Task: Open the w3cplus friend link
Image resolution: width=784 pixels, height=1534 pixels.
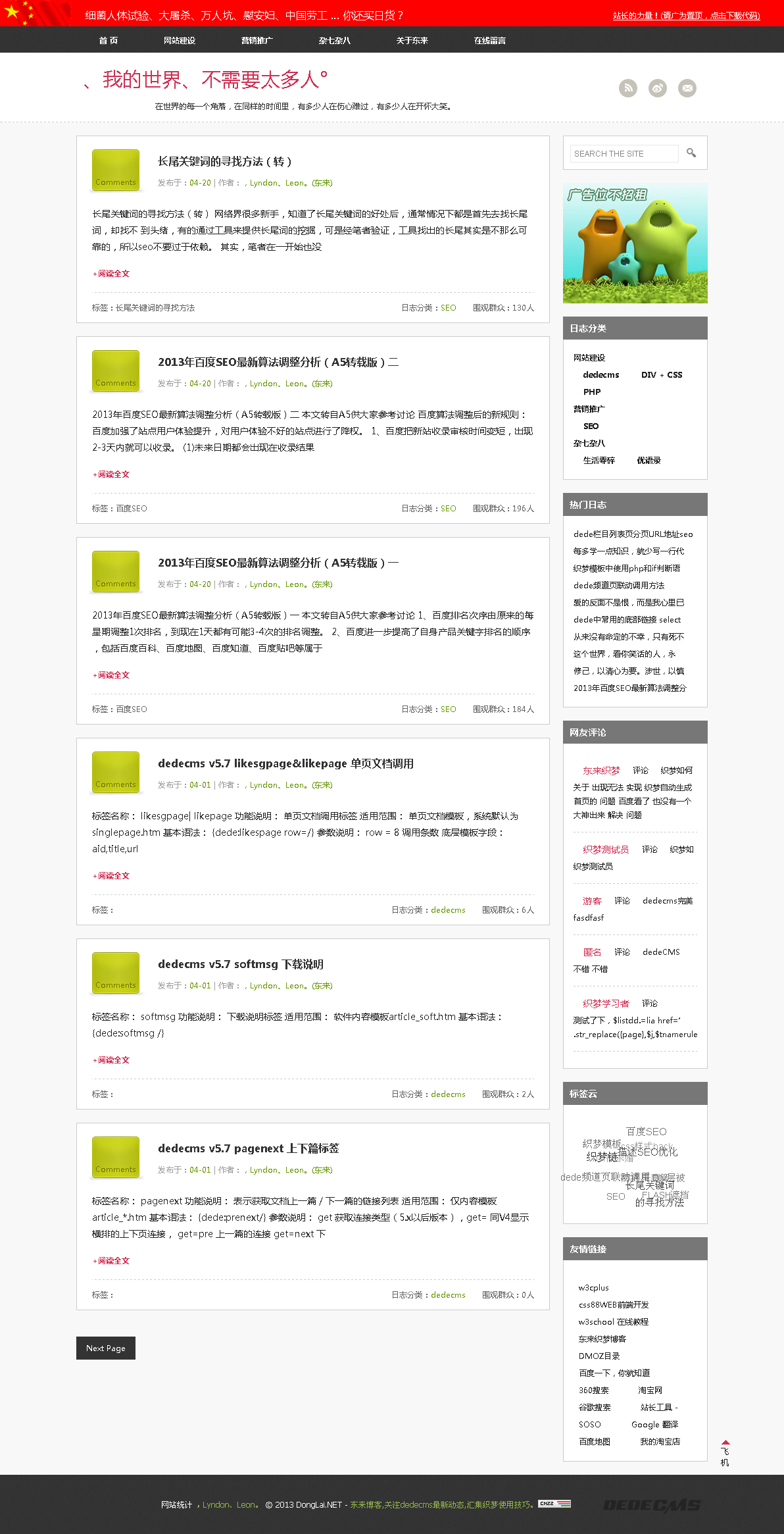Action: pyautogui.click(x=593, y=1287)
